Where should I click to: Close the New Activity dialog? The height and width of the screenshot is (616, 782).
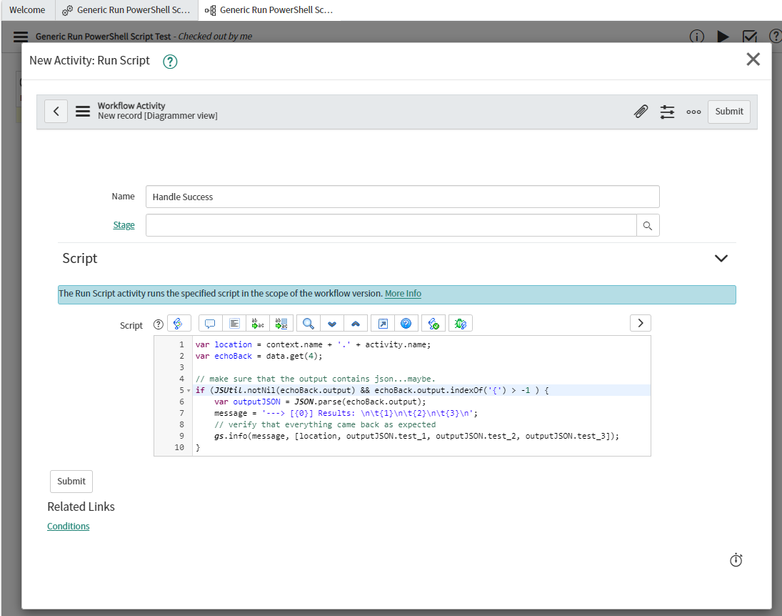[x=753, y=59]
